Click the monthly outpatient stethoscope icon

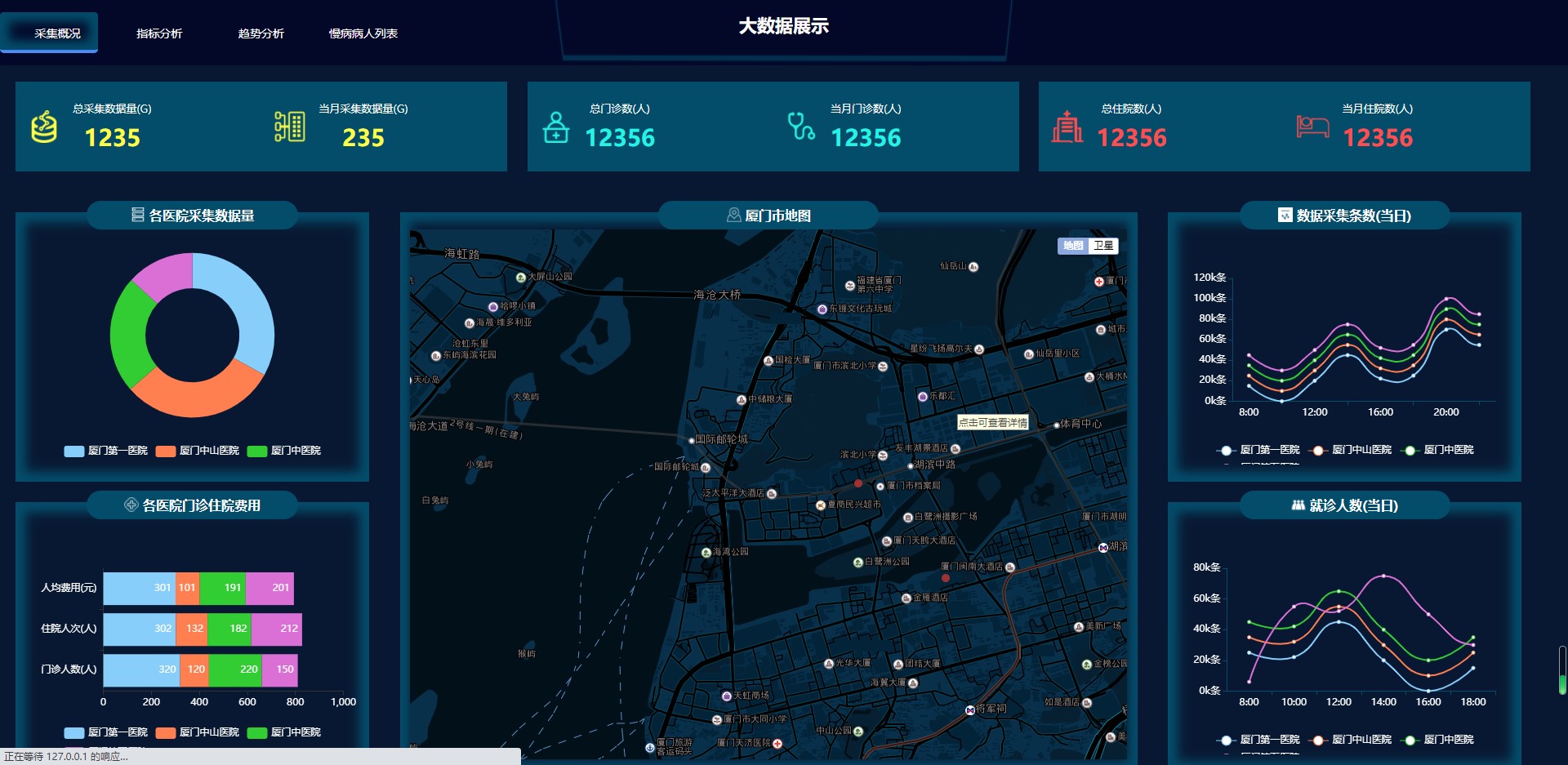[x=800, y=127]
